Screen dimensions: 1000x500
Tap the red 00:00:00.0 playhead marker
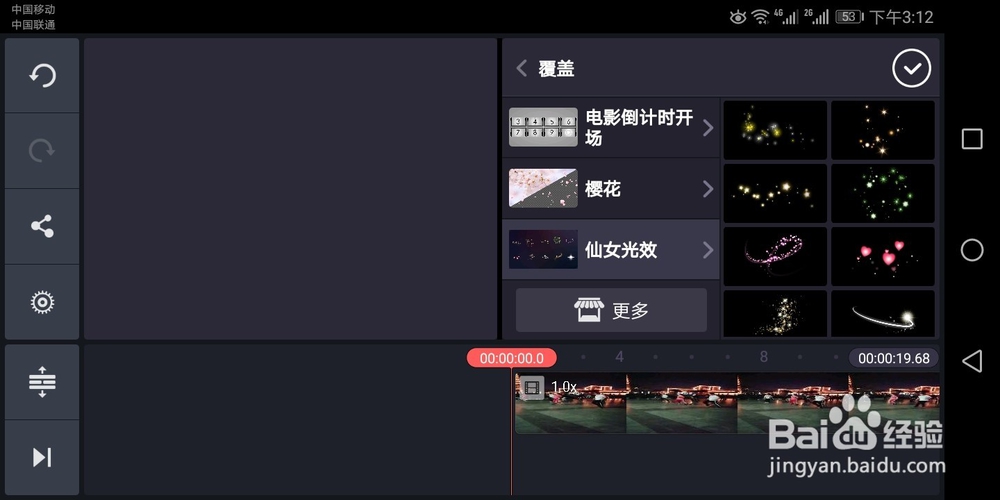tap(511, 358)
